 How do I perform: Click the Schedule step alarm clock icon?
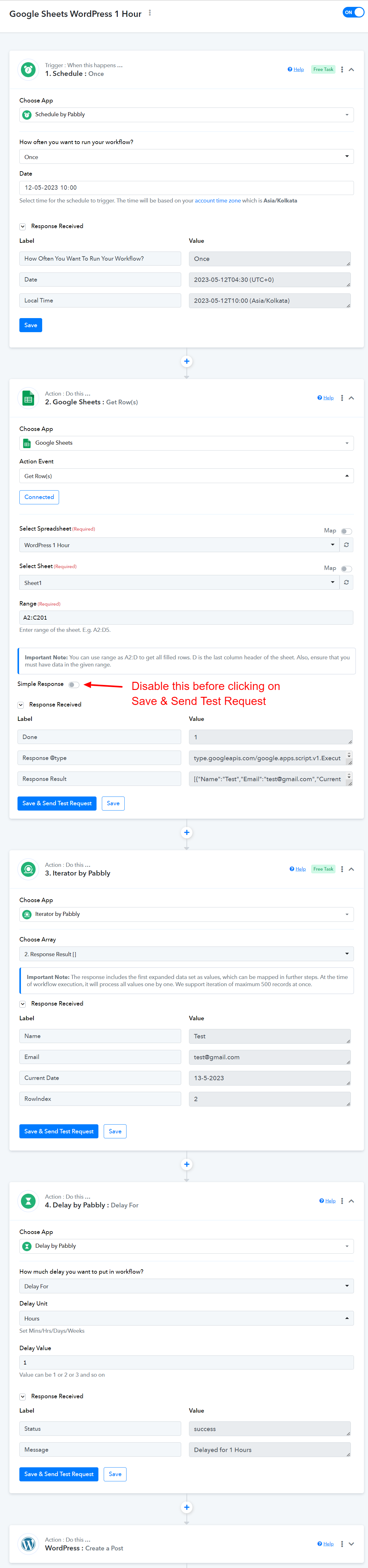point(28,70)
